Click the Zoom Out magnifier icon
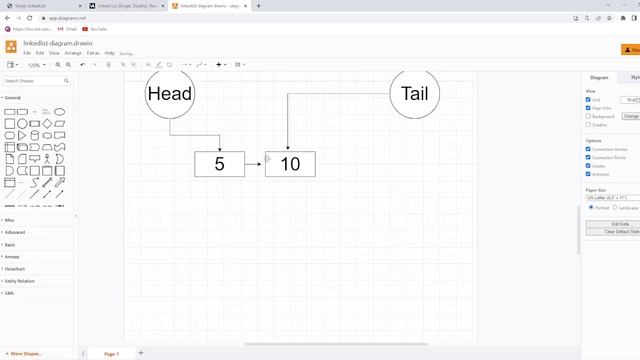The height and width of the screenshot is (360, 640). coord(69,64)
